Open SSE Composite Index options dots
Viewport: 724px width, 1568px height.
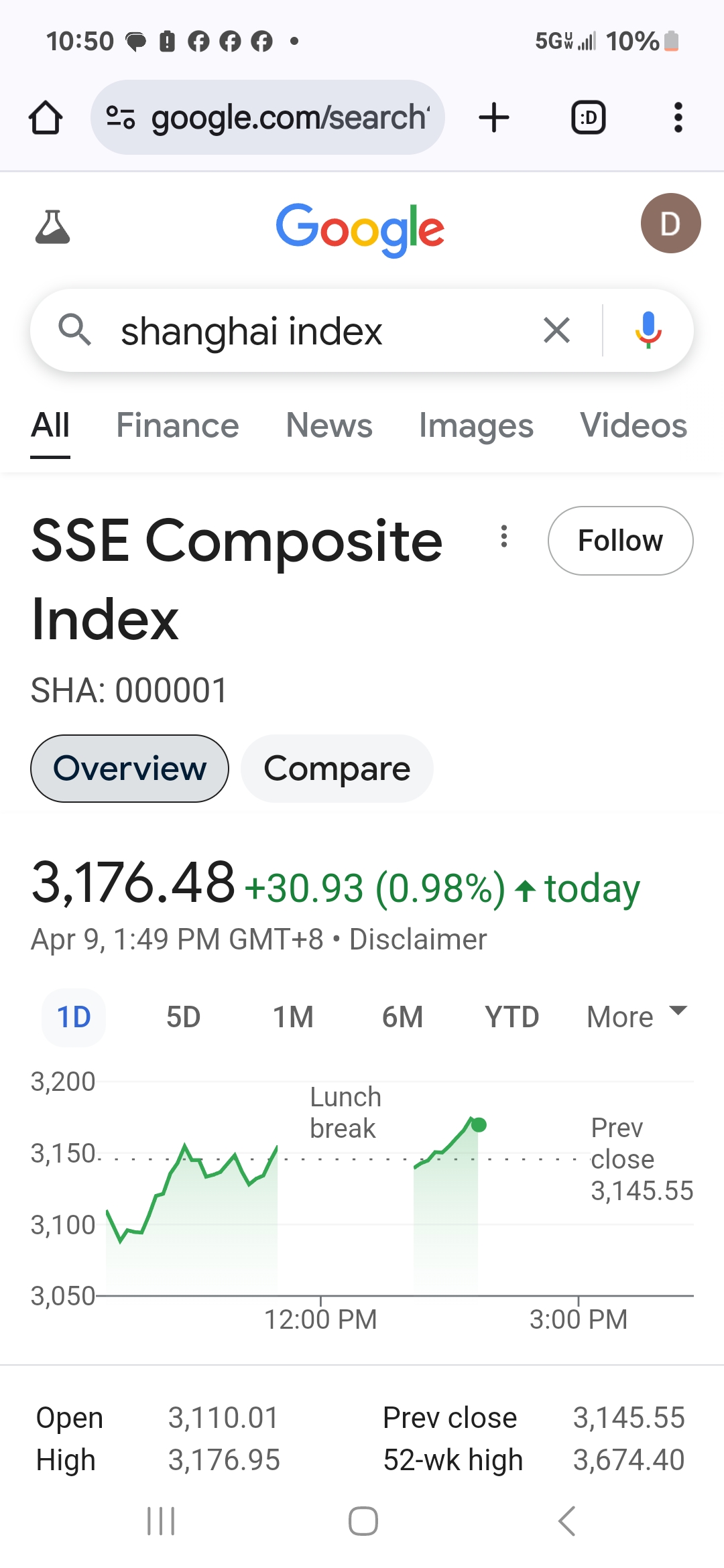click(x=504, y=536)
